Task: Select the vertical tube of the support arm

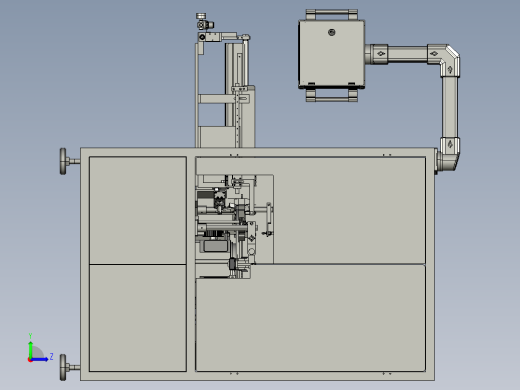Action: 450,107
